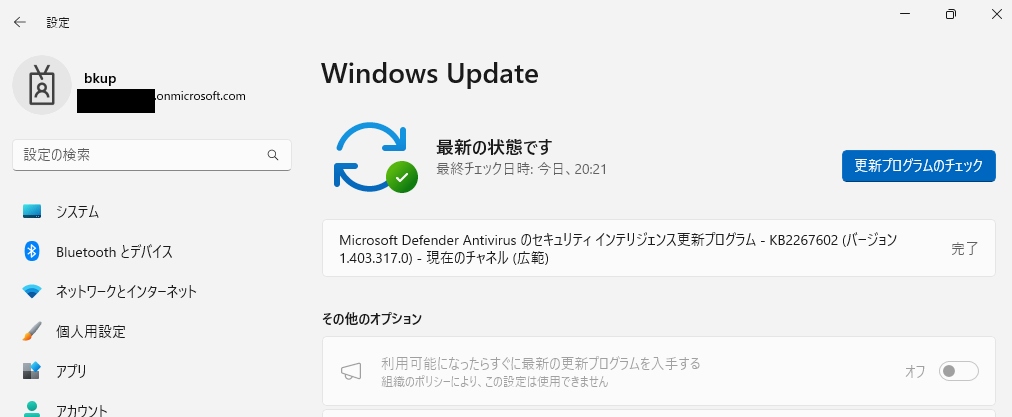Click the アプリ icon in sidebar
Screen dimensions: 1012x417
tap(32, 371)
